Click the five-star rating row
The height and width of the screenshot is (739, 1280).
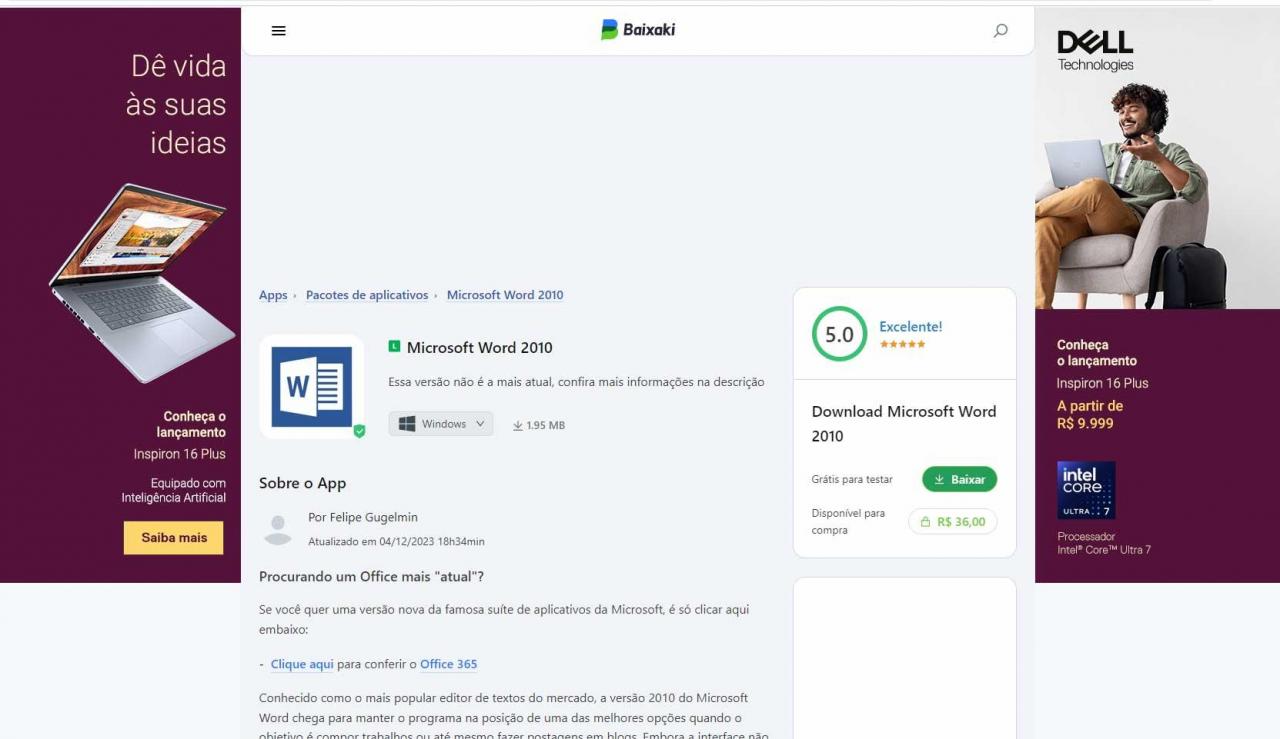click(x=902, y=344)
